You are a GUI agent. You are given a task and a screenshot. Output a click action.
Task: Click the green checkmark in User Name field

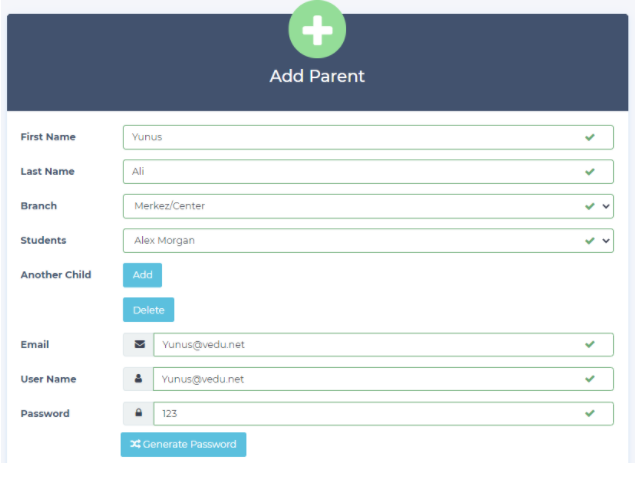590,379
